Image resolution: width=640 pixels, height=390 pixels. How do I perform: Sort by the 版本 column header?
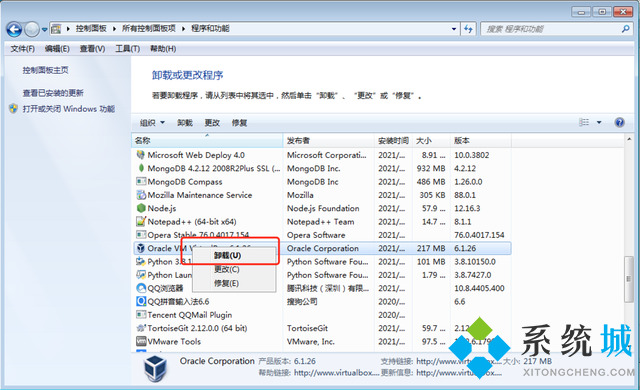pos(480,141)
